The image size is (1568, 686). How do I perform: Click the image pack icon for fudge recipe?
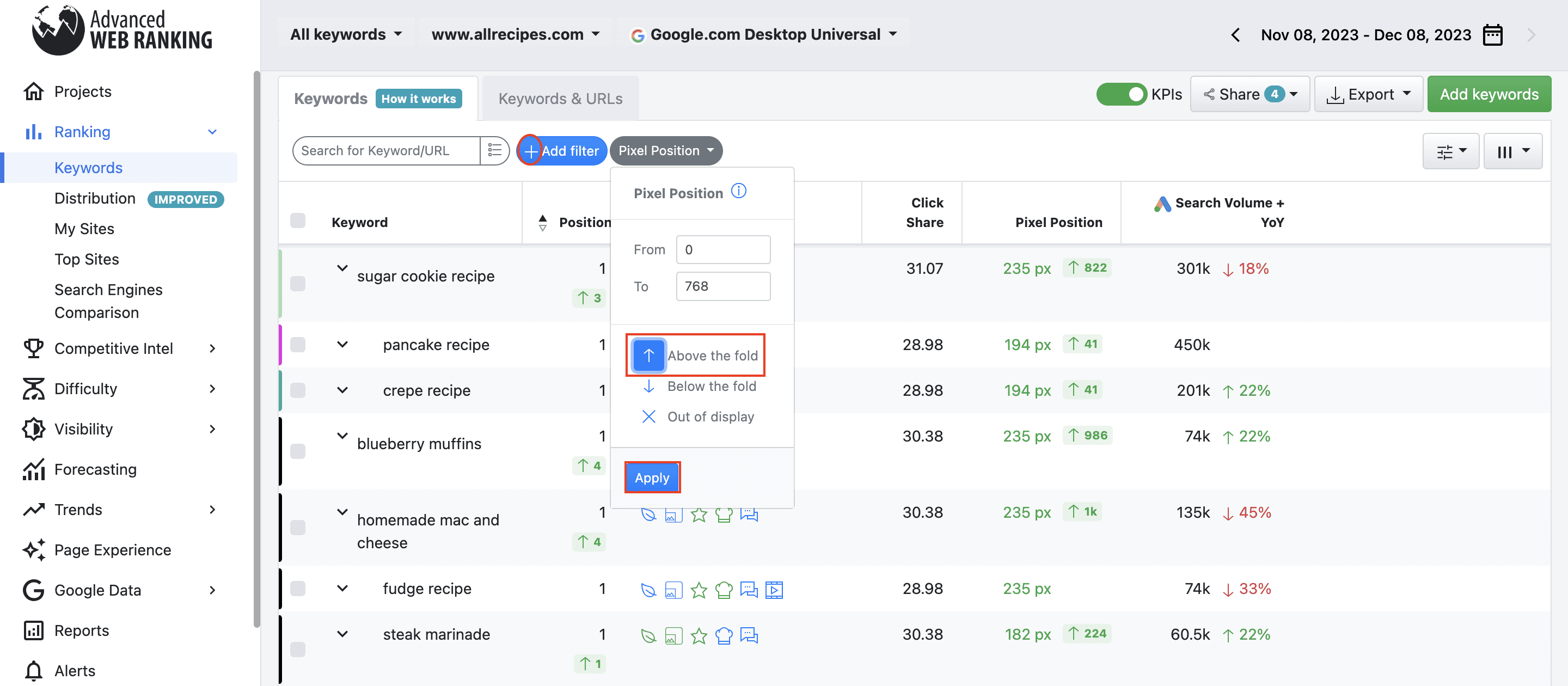coord(673,589)
